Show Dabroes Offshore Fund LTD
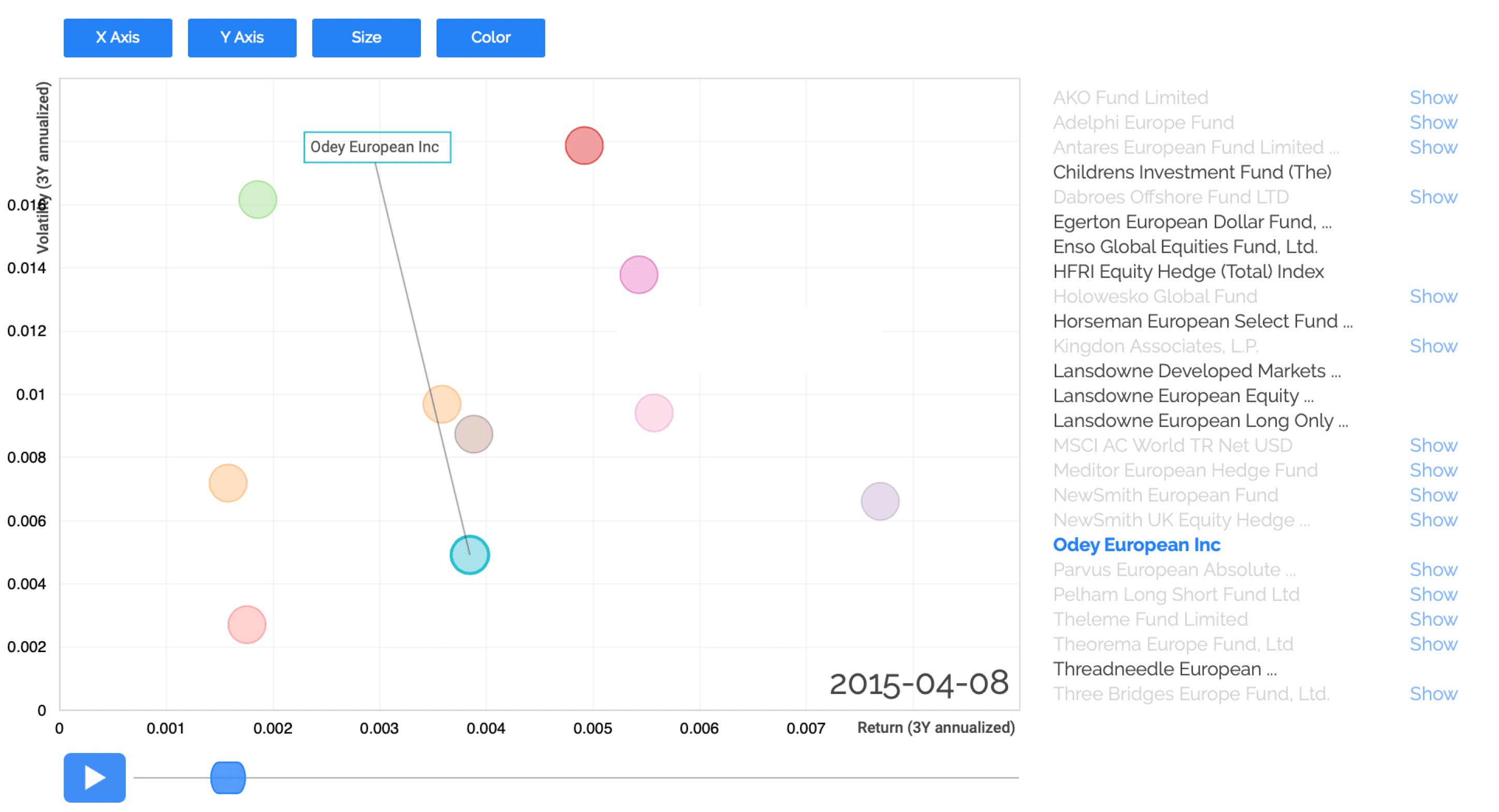 coord(1433,197)
